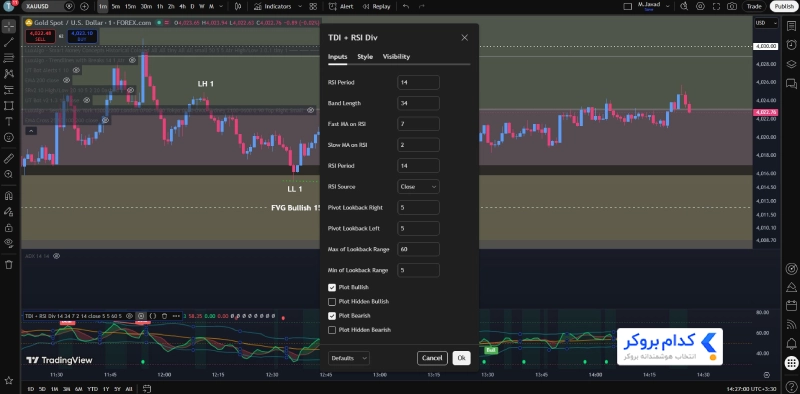
Task: Open the Trade button
Action: point(754,7)
